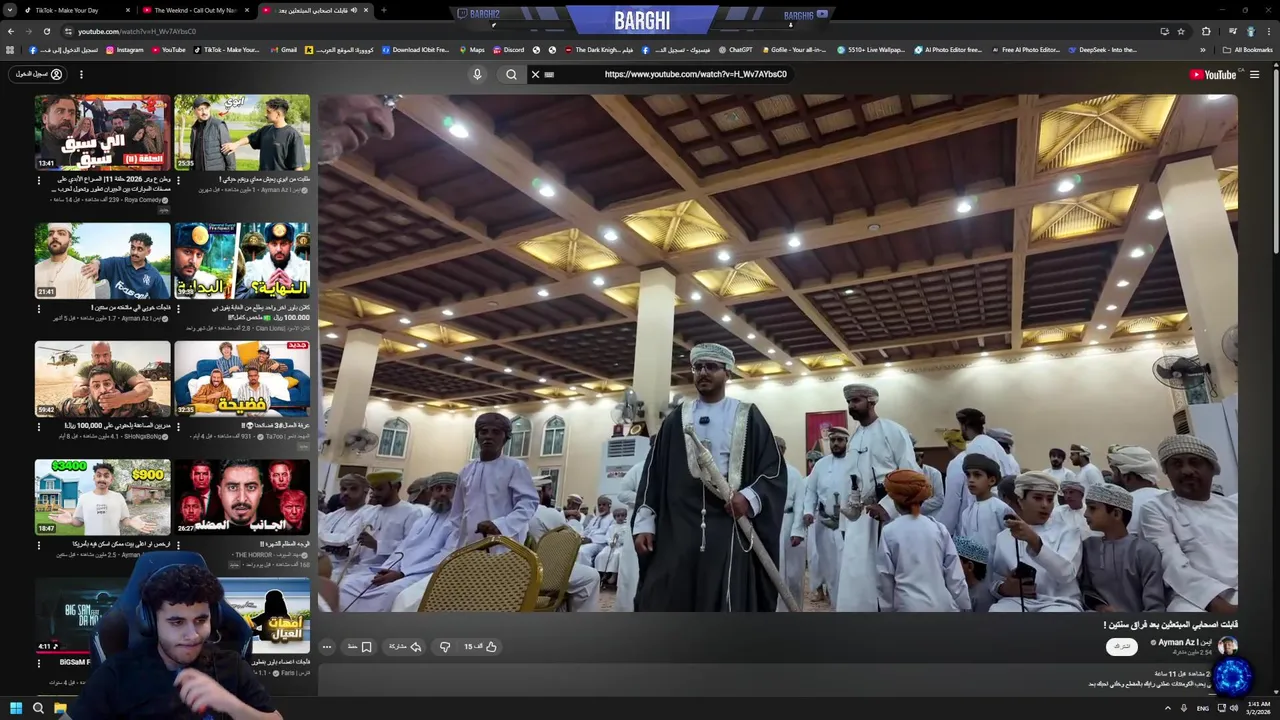Screen dimensions: 1280x720
Task: Open the Windows Start menu
Action: tap(15, 708)
